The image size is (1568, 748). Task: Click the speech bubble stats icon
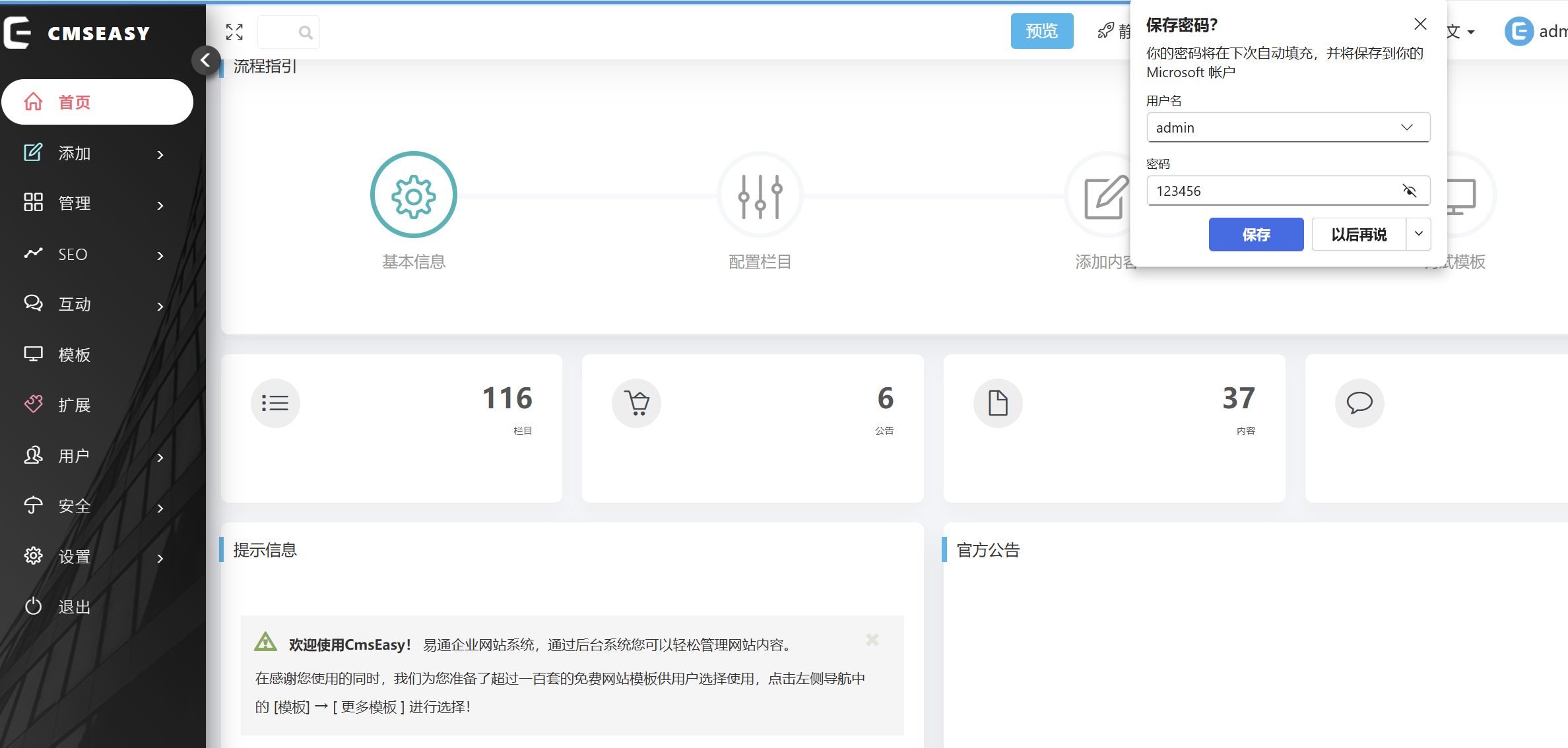tap(1359, 403)
